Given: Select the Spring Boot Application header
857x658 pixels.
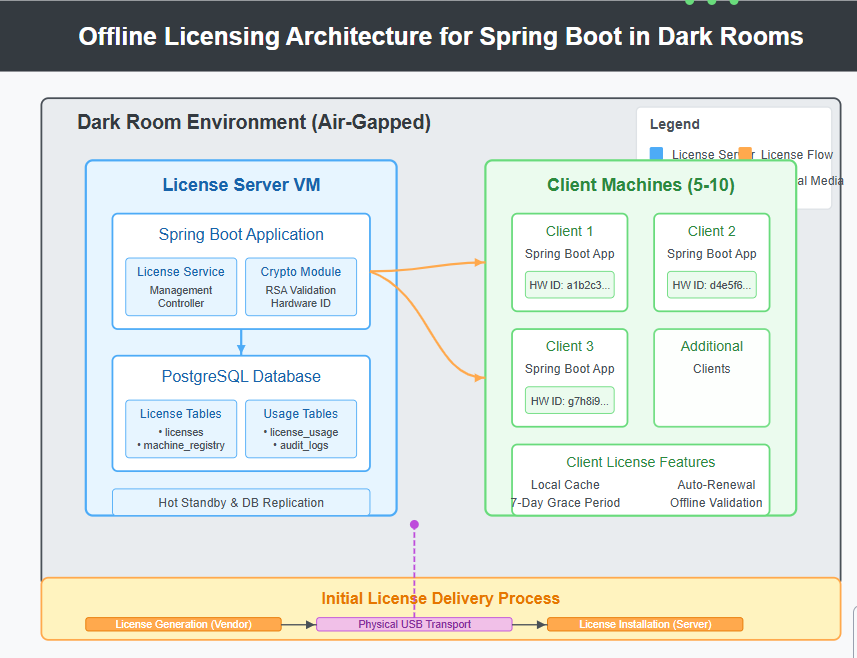Looking at the screenshot, I should (x=241, y=234).
